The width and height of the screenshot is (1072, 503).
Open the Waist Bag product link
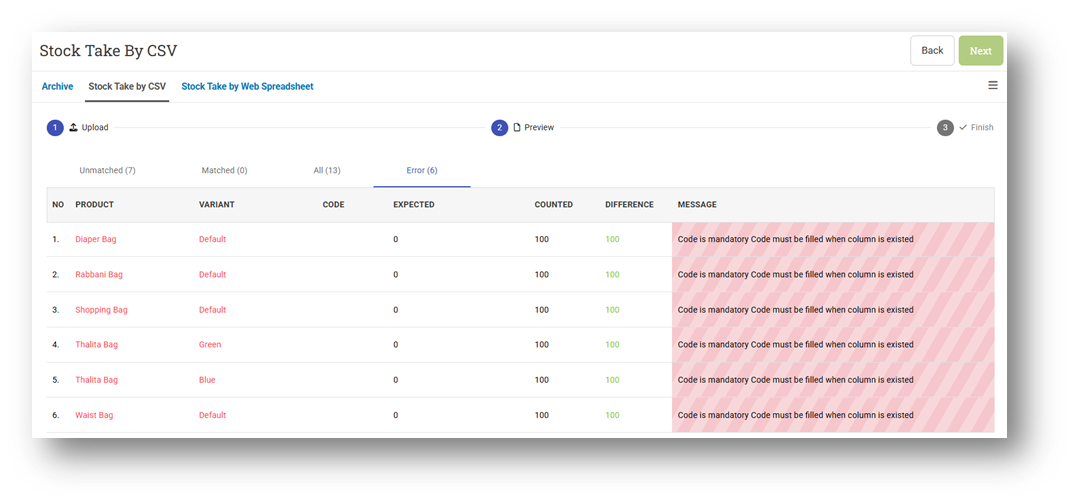(x=94, y=415)
